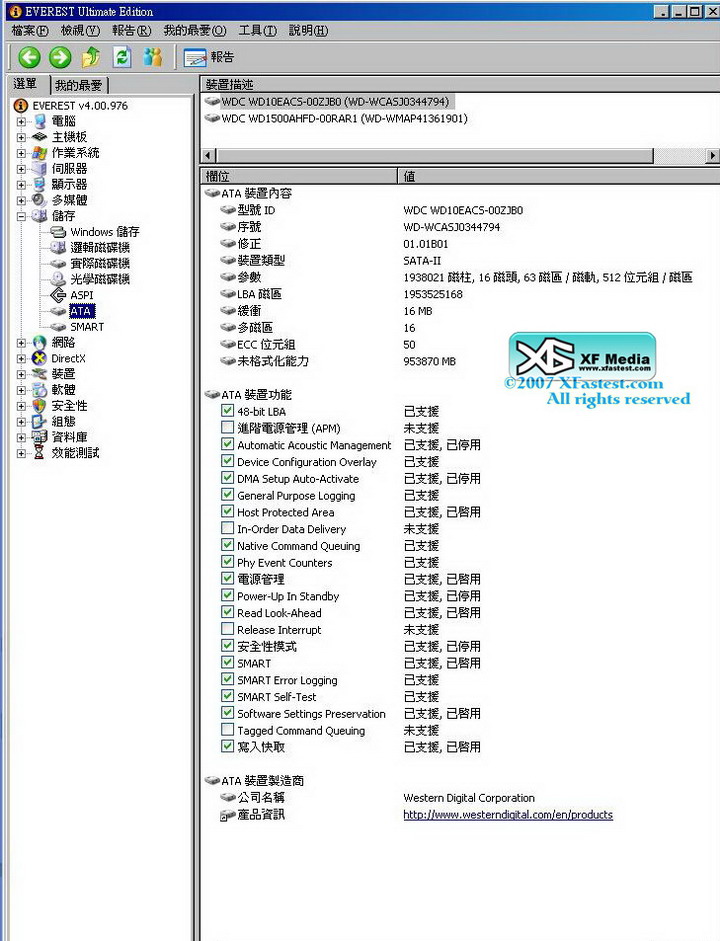Viewport: 720px width, 941px height.
Task: Select the 裝置 devices icon in tree
Action: tap(40, 374)
